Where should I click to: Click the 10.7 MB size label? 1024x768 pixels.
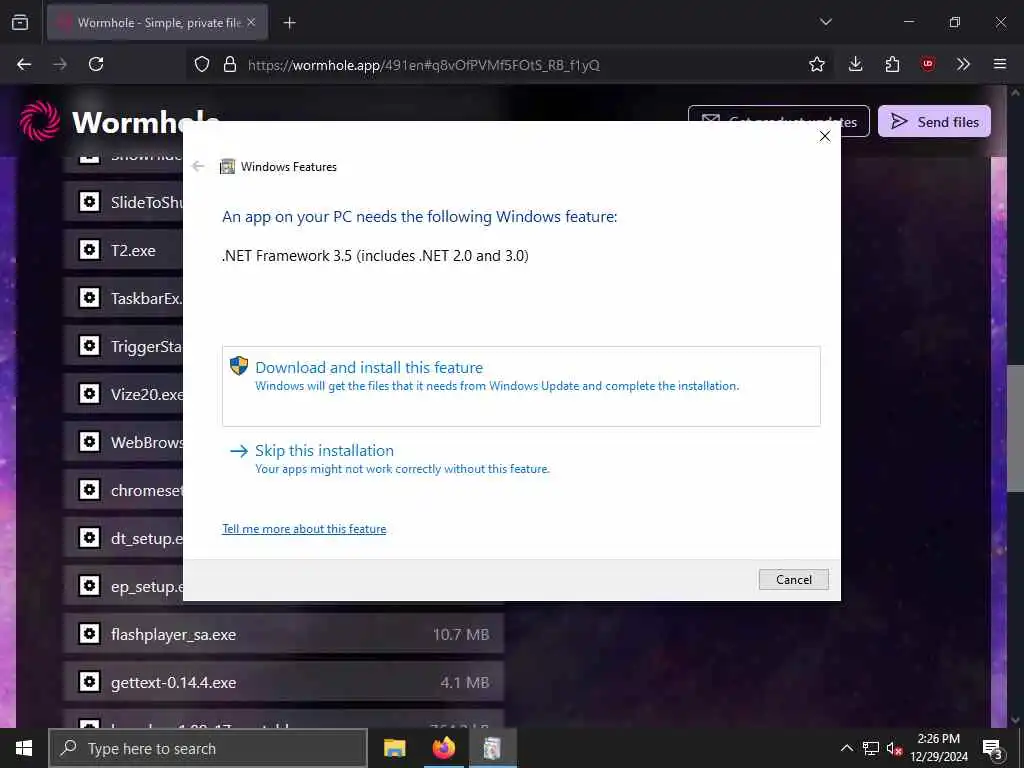click(461, 634)
